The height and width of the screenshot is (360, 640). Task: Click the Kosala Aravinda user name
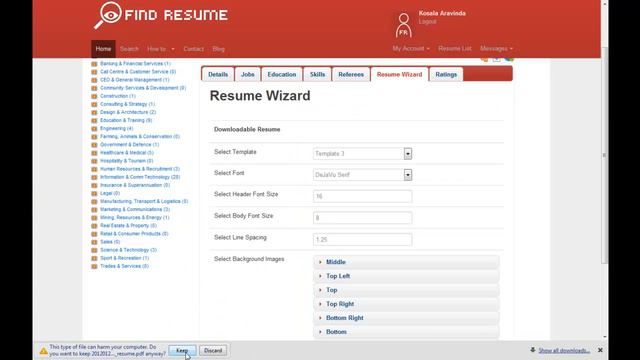tap(442, 13)
